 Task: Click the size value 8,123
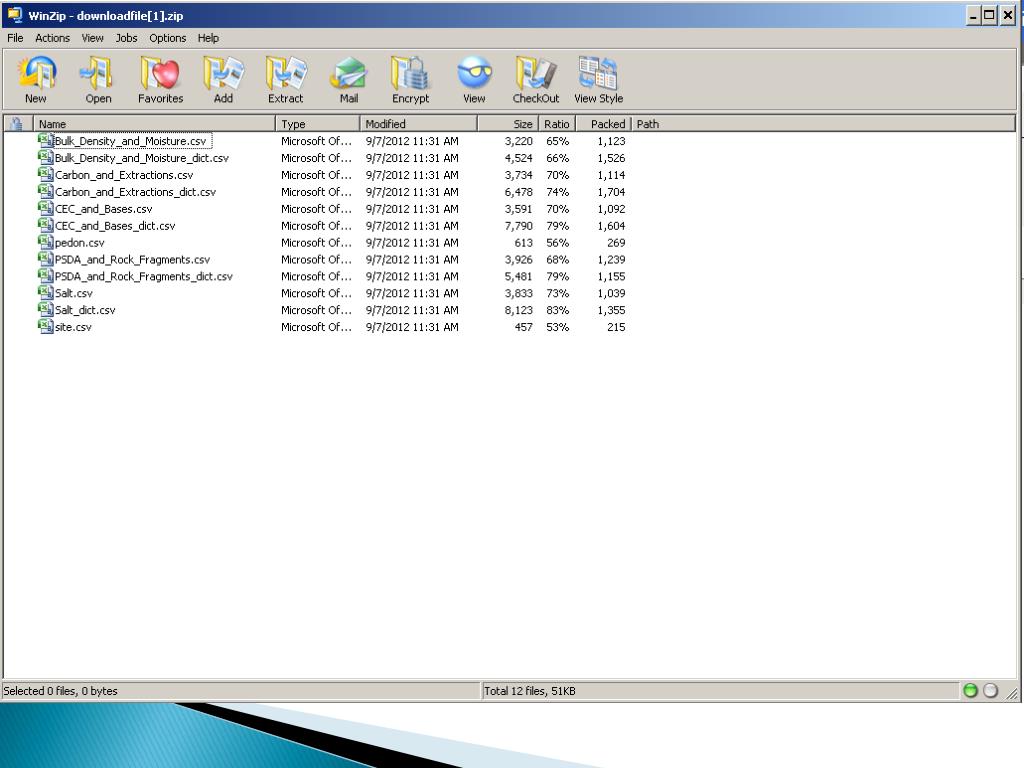click(x=519, y=310)
